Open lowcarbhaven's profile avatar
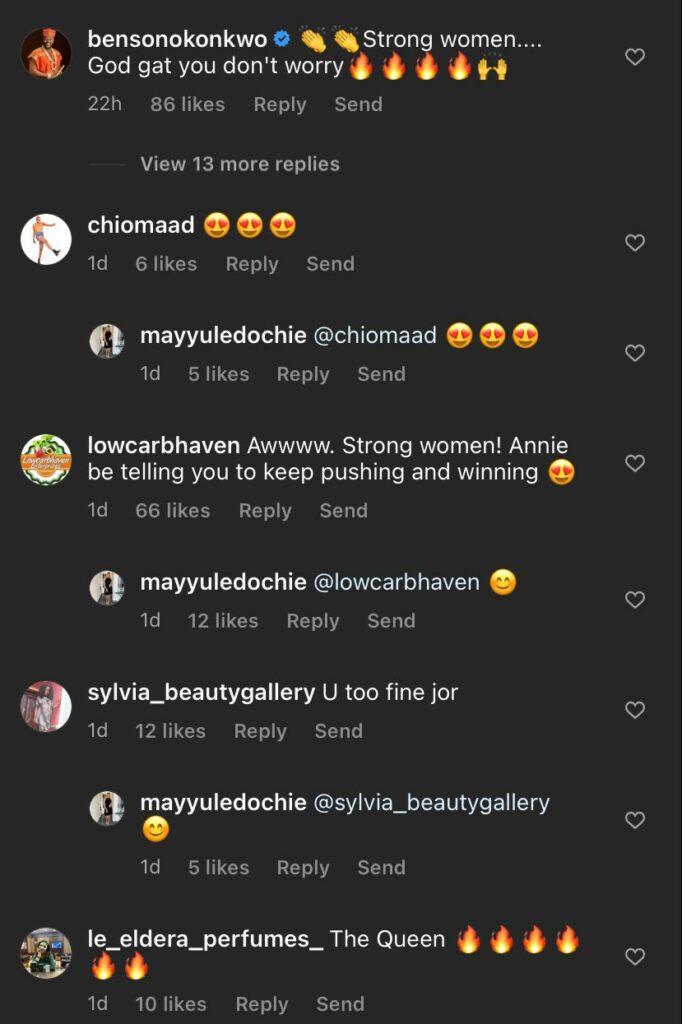Screen dimensions: 682x1024 [46, 460]
